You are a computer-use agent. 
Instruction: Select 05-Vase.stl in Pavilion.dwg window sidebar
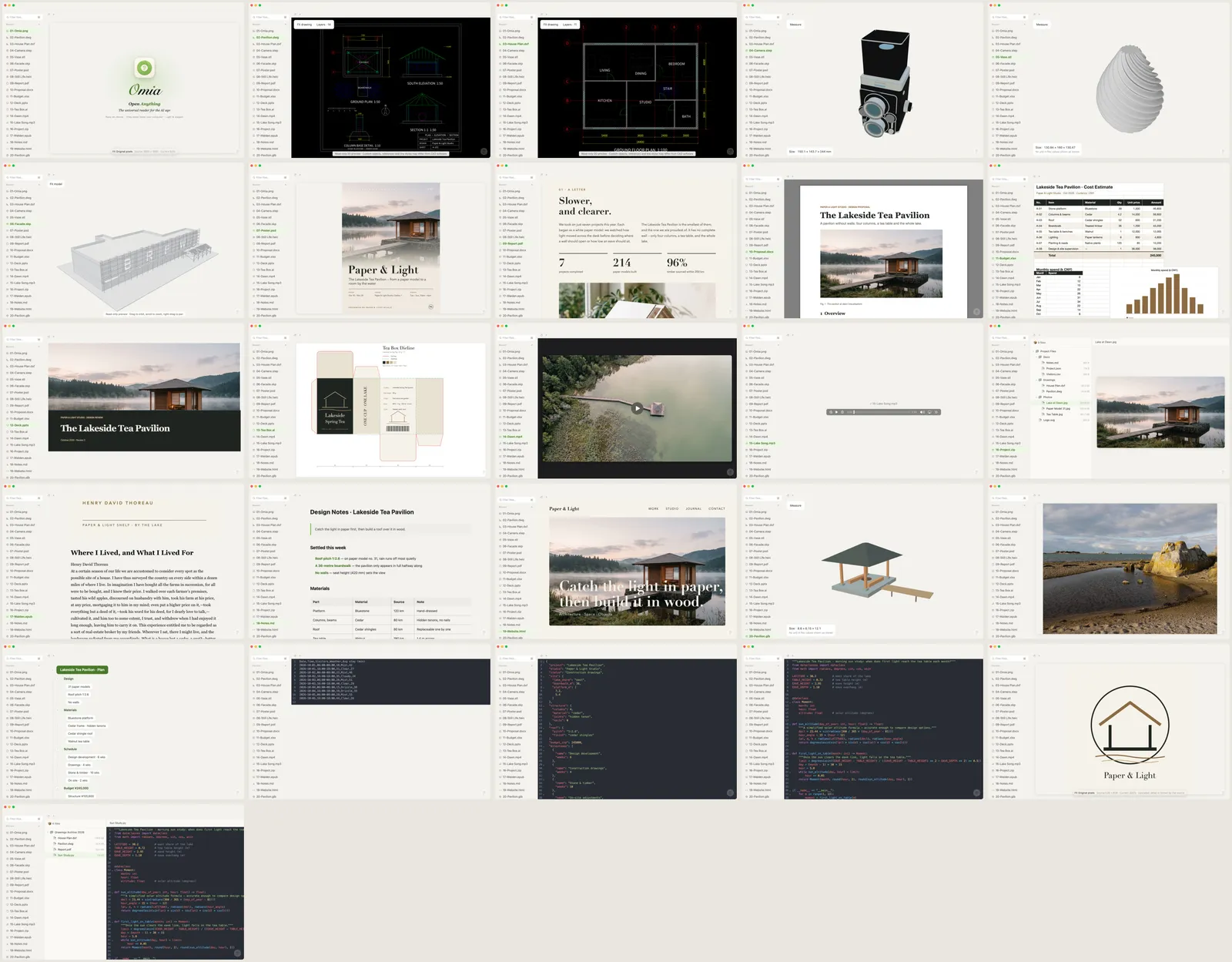(x=269, y=57)
